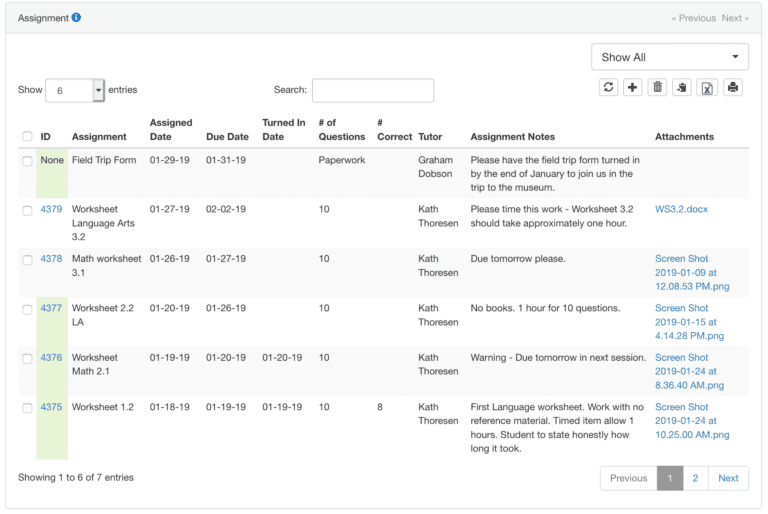Image resolution: width=768 pixels, height=514 pixels.
Task: Toggle the select-all checkbox in header
Action: tap(28, 137)
